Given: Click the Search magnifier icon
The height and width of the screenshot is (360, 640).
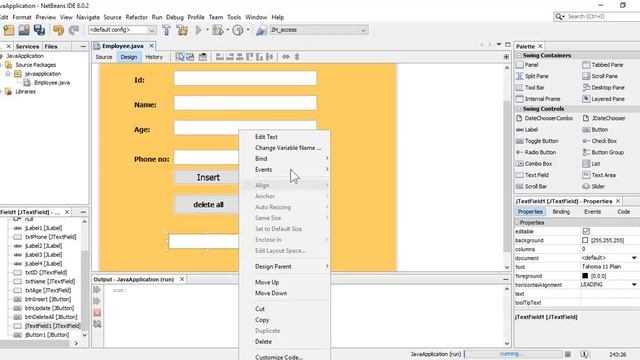Looking at the screenshot, I should [559, 16].
